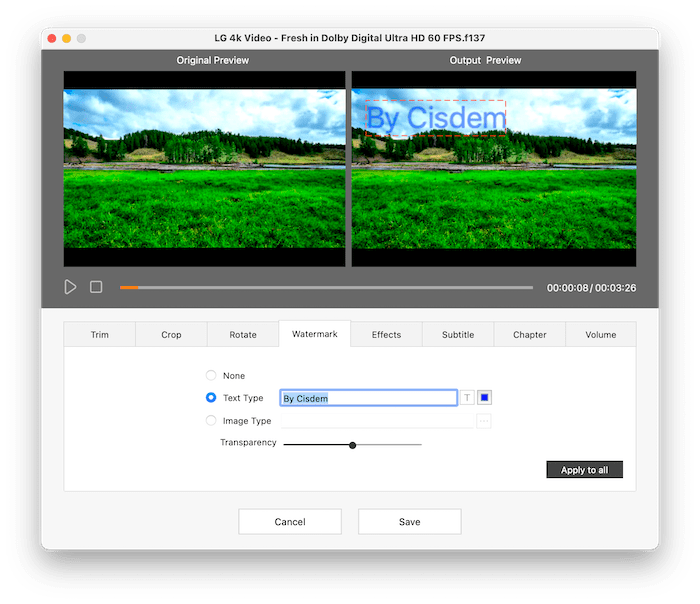Click the Transparency slider handle
Screen dimensions: 700x604
(353, 445)
